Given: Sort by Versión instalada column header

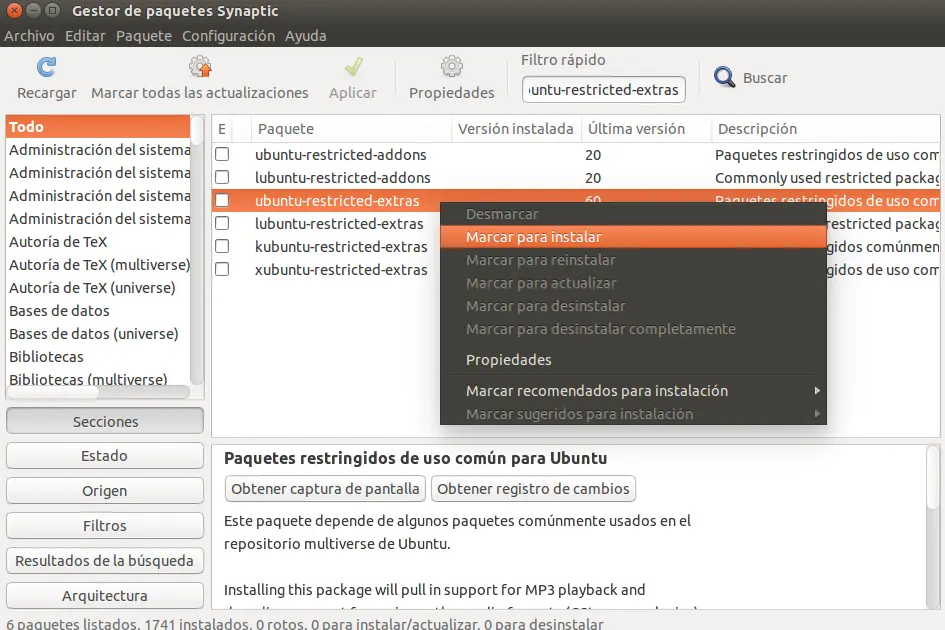Looking at the screenshot, I should click(x=516, y=129).
